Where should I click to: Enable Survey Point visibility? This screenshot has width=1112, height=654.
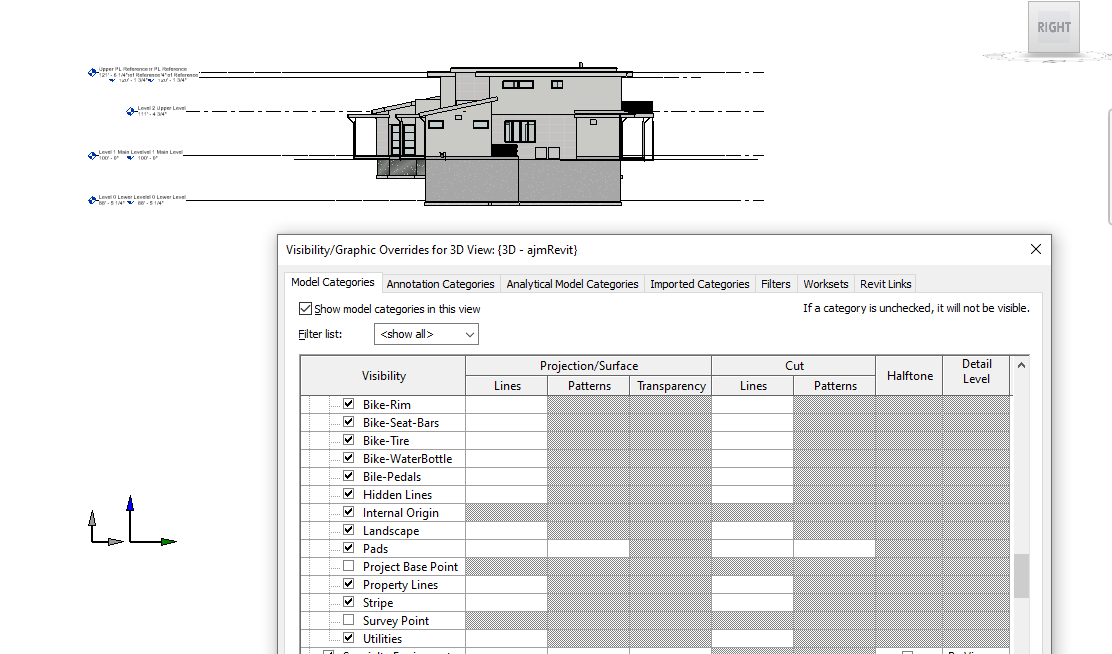pyautogui.click(x=348, y=620)
